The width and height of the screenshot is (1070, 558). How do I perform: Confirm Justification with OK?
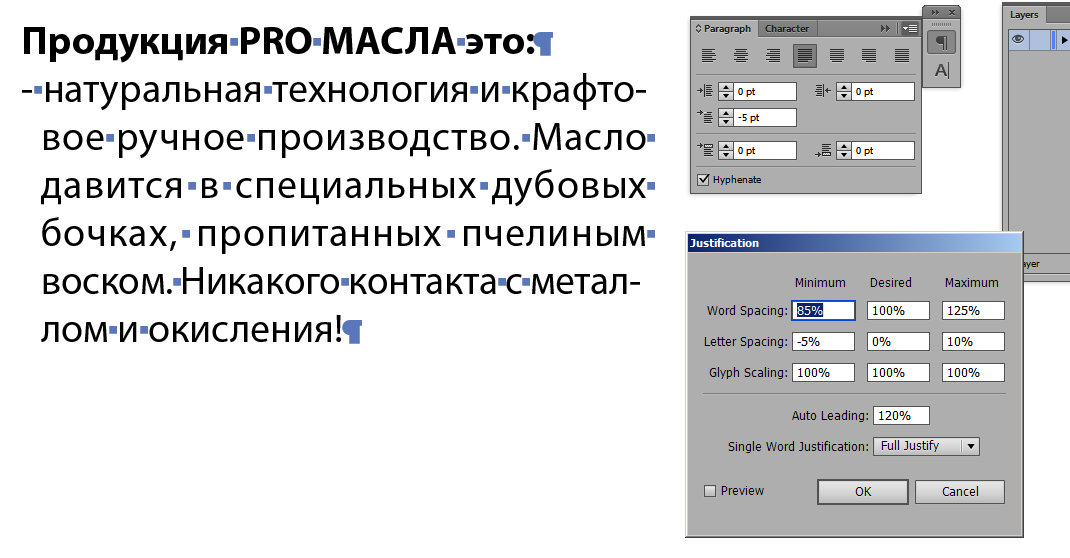(863, 491)
